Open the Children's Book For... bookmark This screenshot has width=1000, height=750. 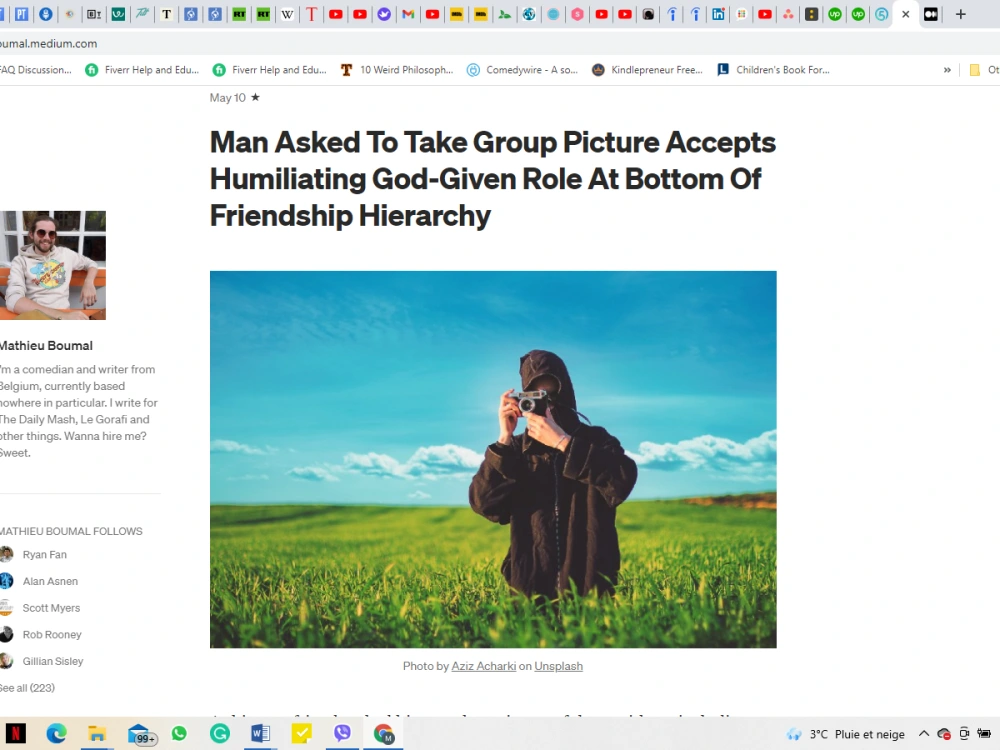[773, 70]
